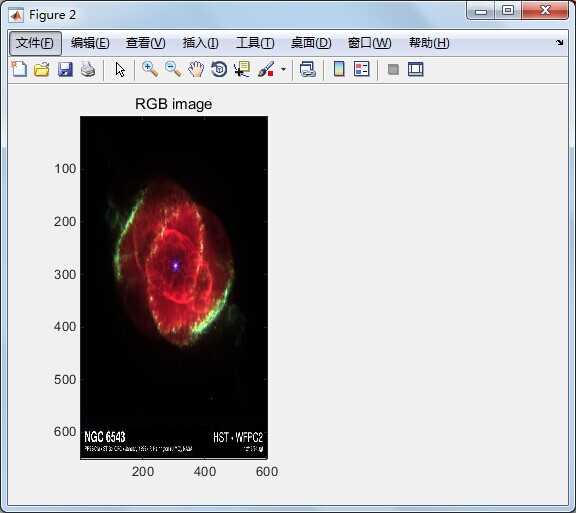Click the y-axis tick label 300
The height and width of the screenshot is (513, 576).
point(65,275)
